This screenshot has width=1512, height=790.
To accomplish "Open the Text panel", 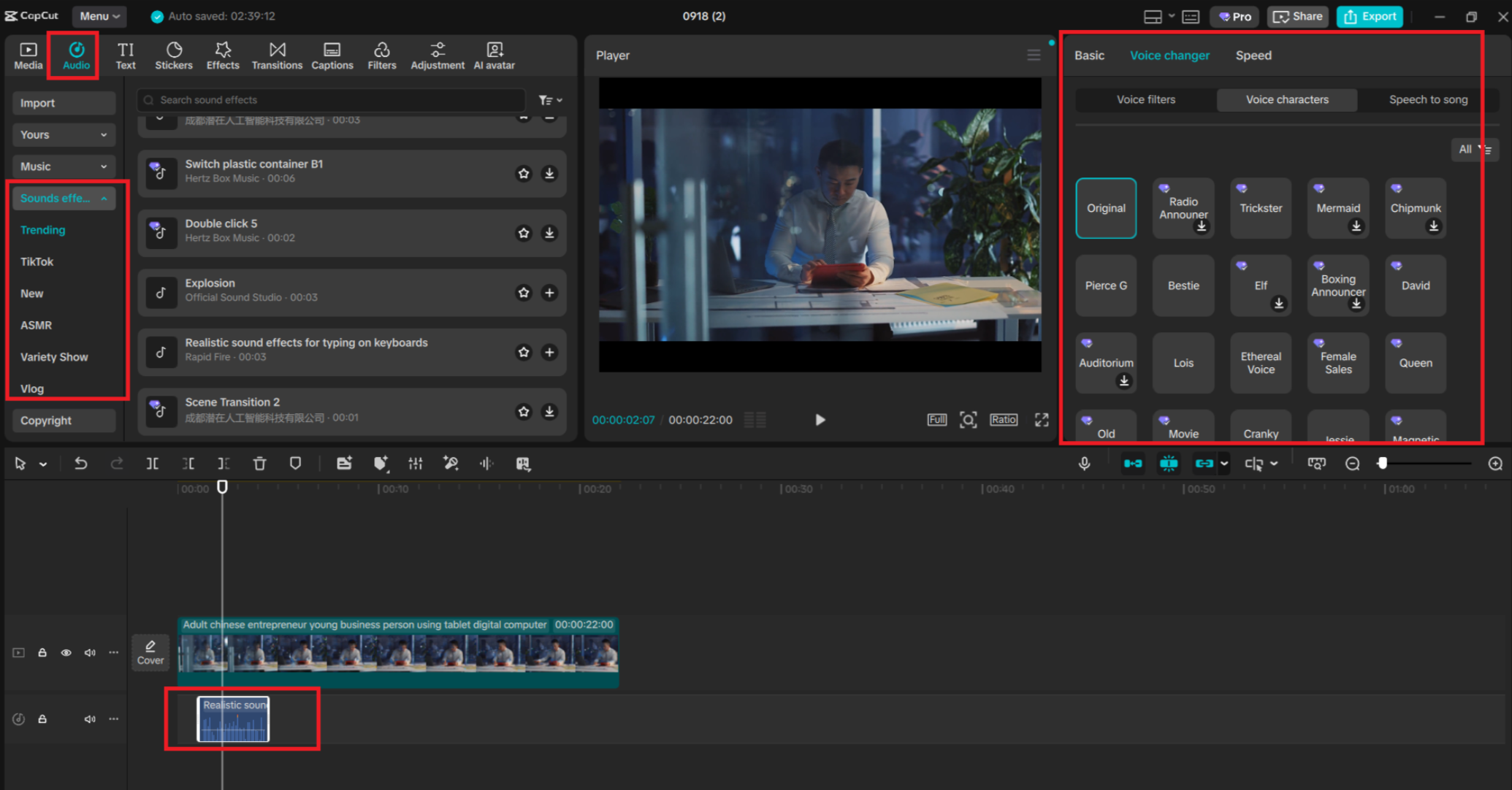I will [125, 55].
